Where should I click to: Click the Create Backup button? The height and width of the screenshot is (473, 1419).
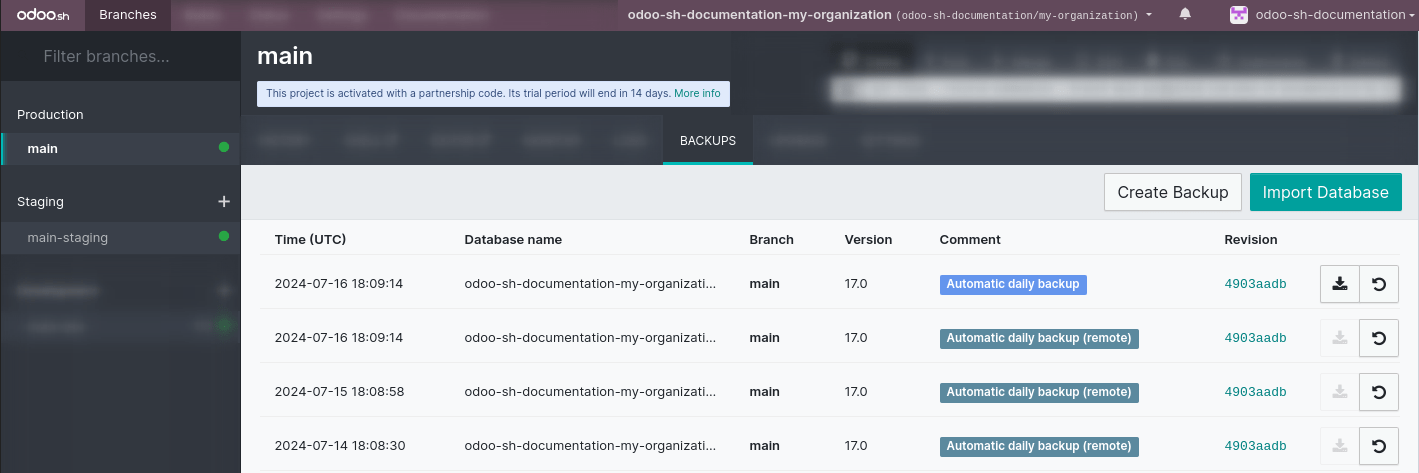1172,192
